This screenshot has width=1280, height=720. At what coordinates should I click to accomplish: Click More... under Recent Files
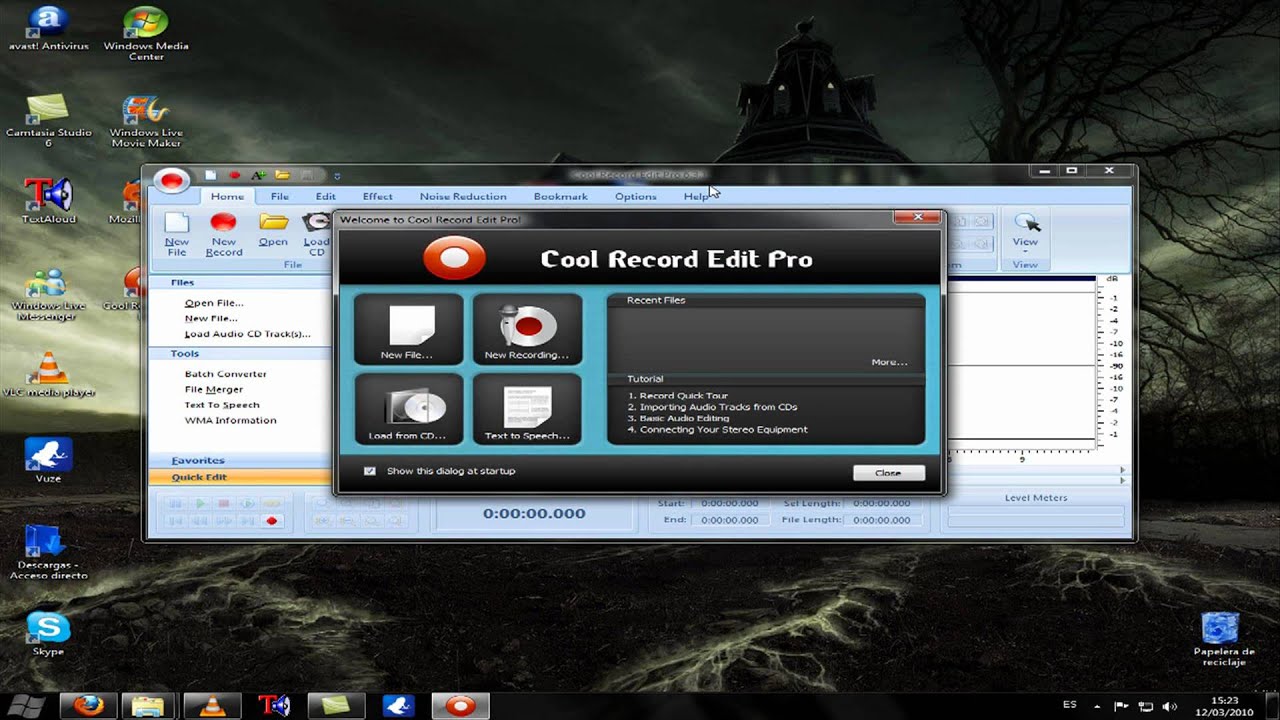(x=889, y=362)
